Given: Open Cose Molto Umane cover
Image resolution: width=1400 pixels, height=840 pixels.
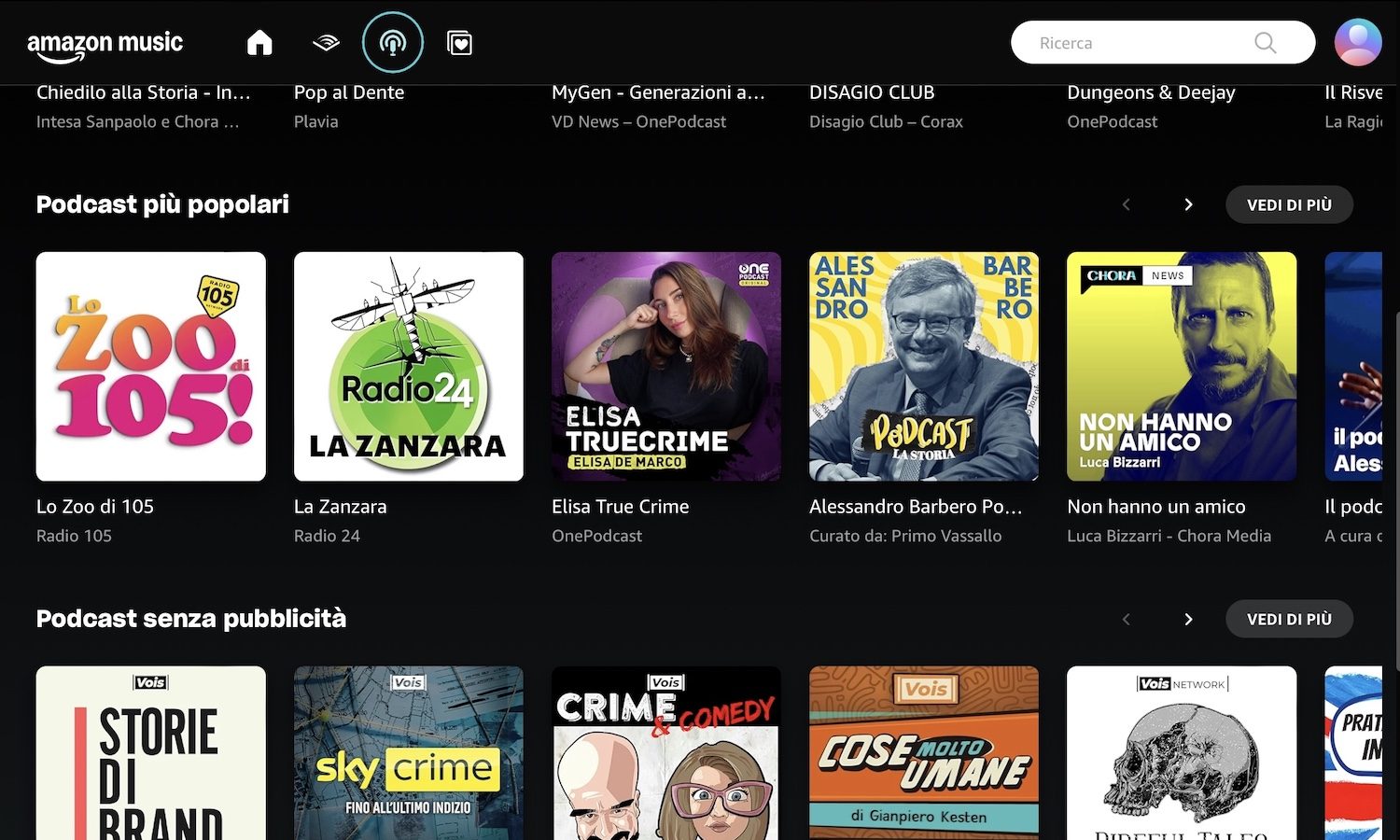Looking at the screenshot, I should (924, 753).
